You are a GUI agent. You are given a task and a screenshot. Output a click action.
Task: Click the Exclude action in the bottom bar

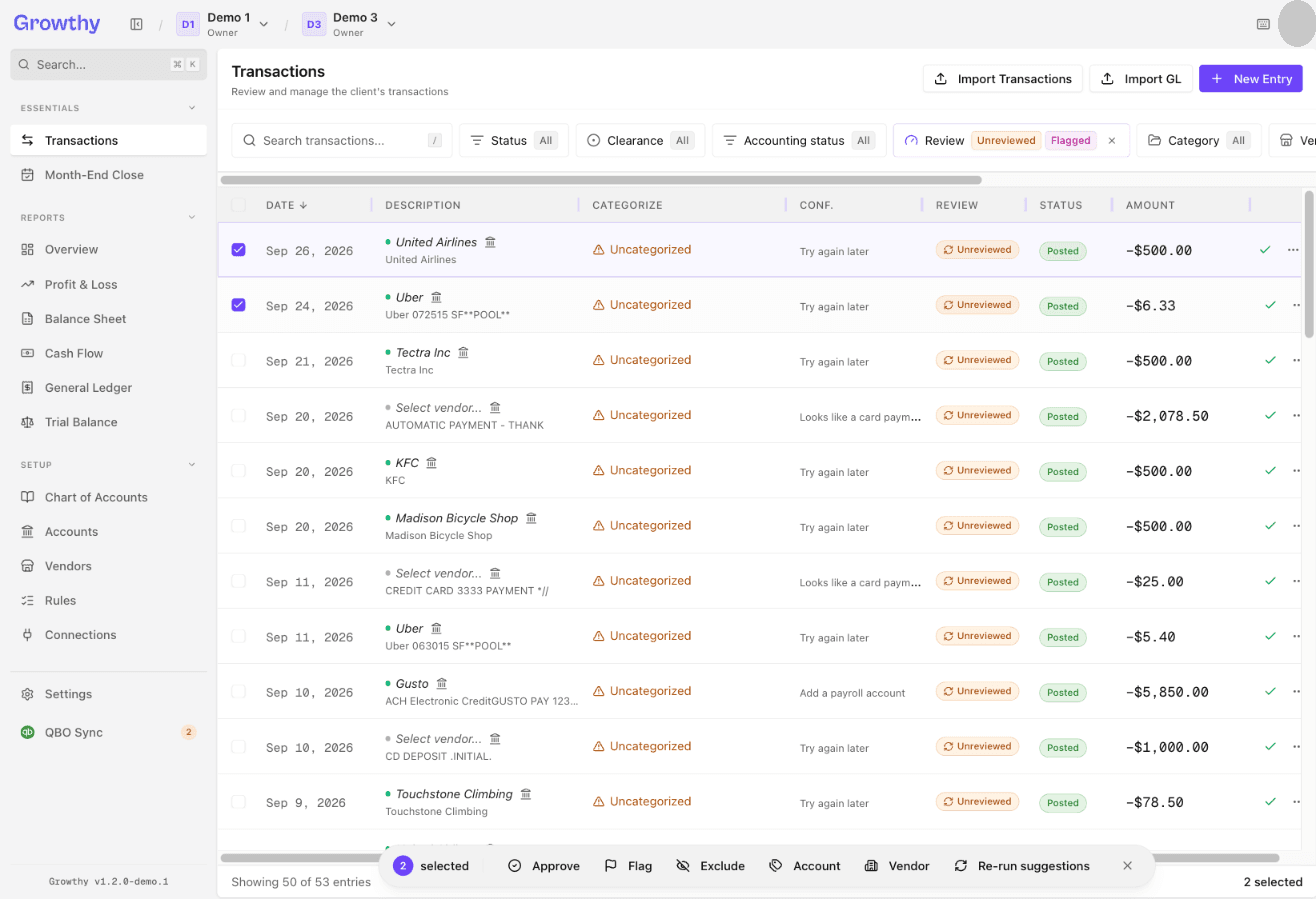click(x=710, y=866)
